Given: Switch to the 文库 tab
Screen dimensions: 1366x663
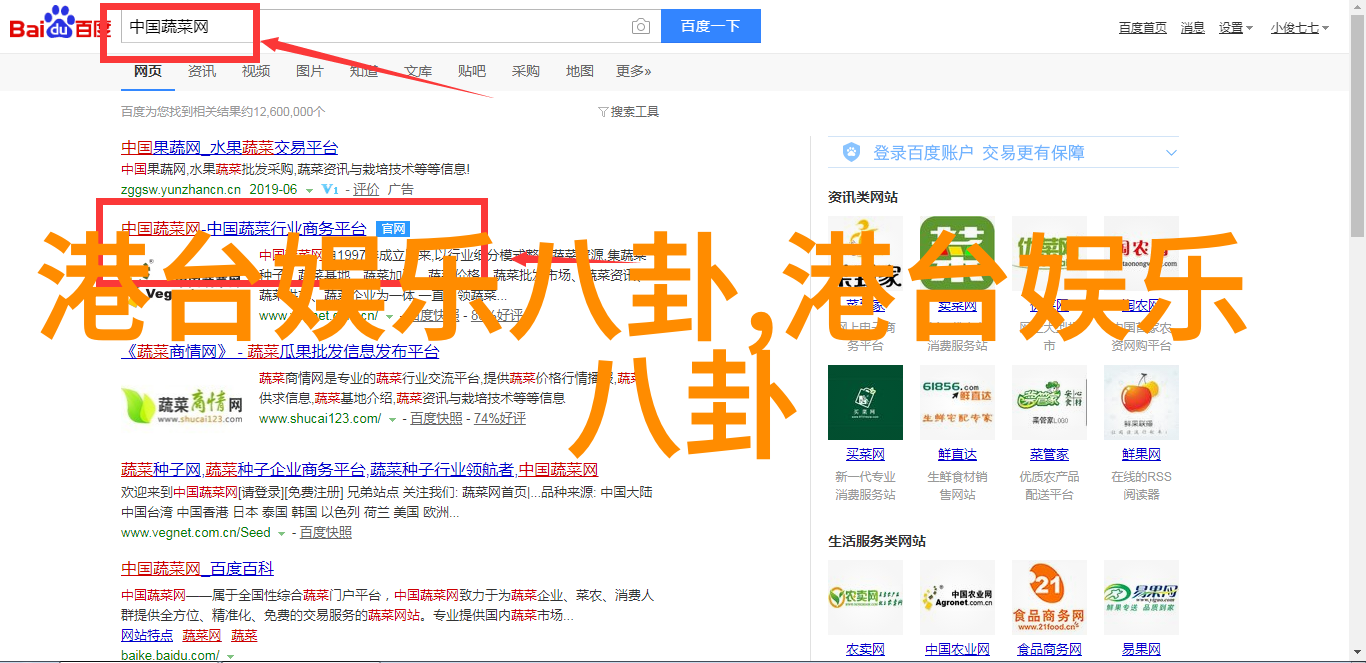Looking at the screenshot, I should click(418, 71).
